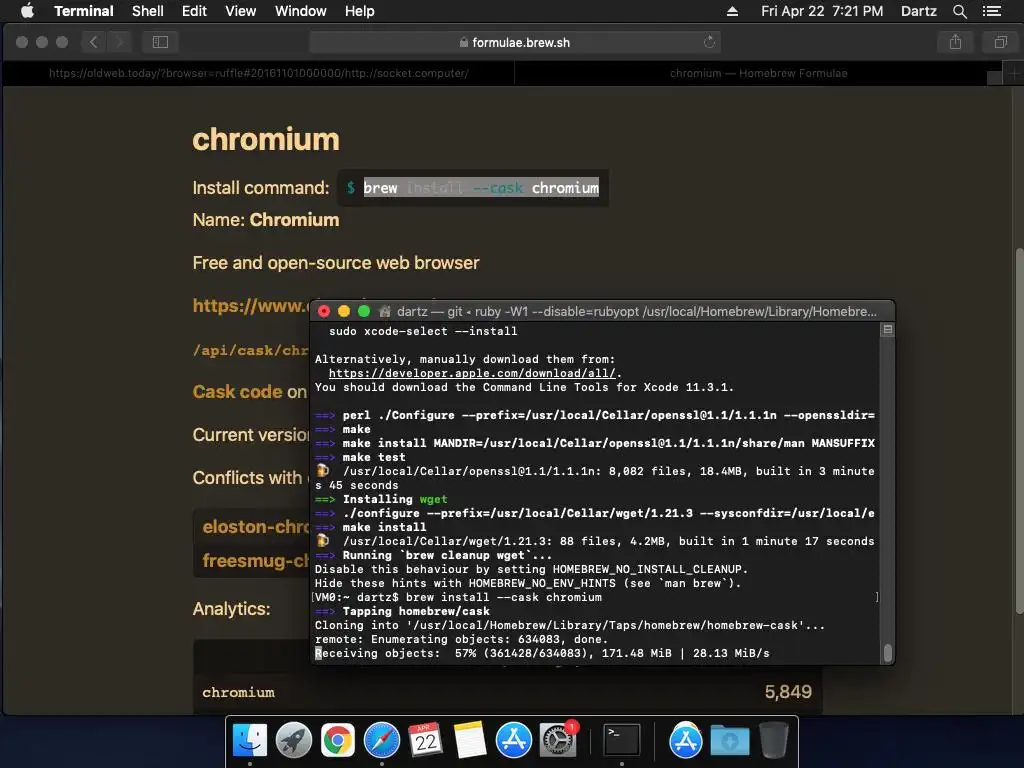
Task: Click the home folder icon in Terminal title
Action: (x=385, y=312)
